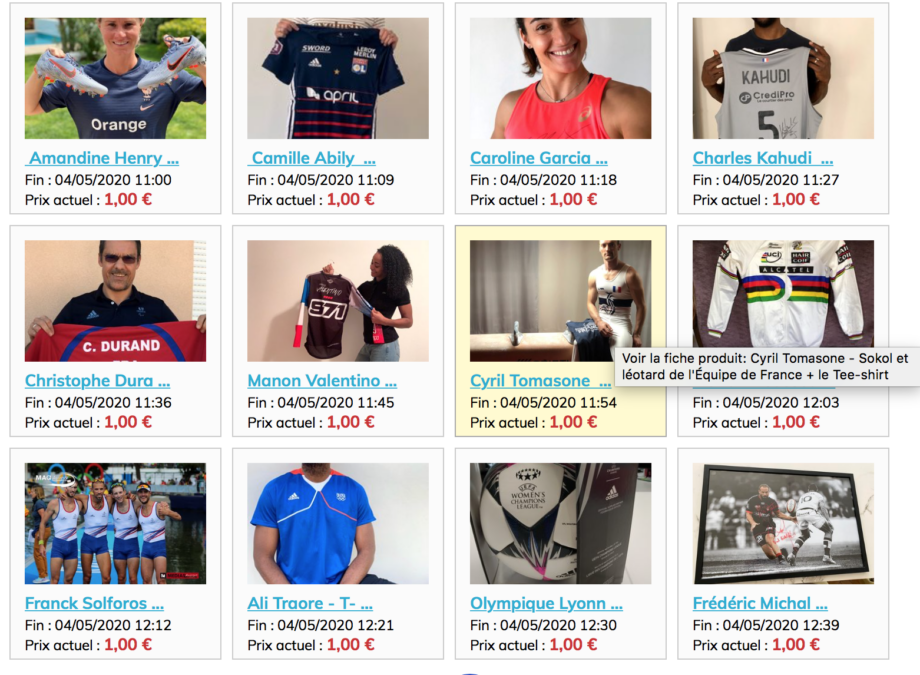Click the navy OL april jersey image
Viewport: 920px width, 675px height.
point(338,78)
